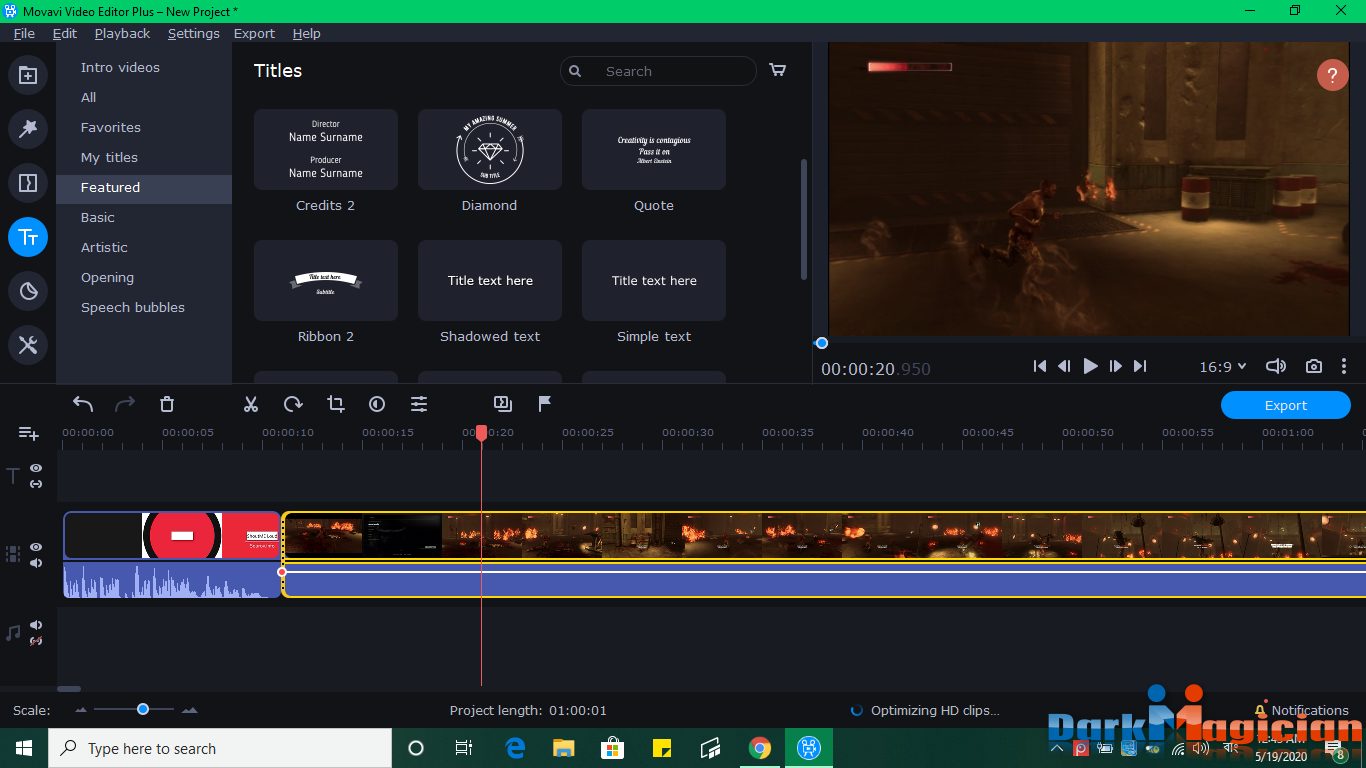Open the Settings menu

tap(194, 33)
